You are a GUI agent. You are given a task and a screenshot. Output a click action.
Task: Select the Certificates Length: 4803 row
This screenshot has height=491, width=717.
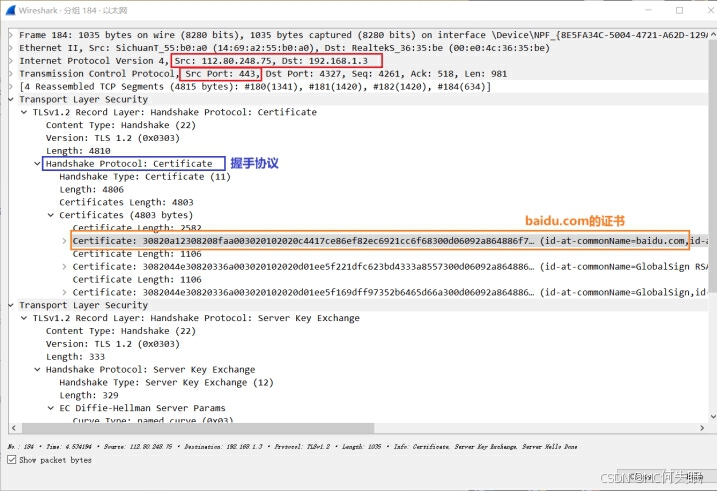pos(122,202)
